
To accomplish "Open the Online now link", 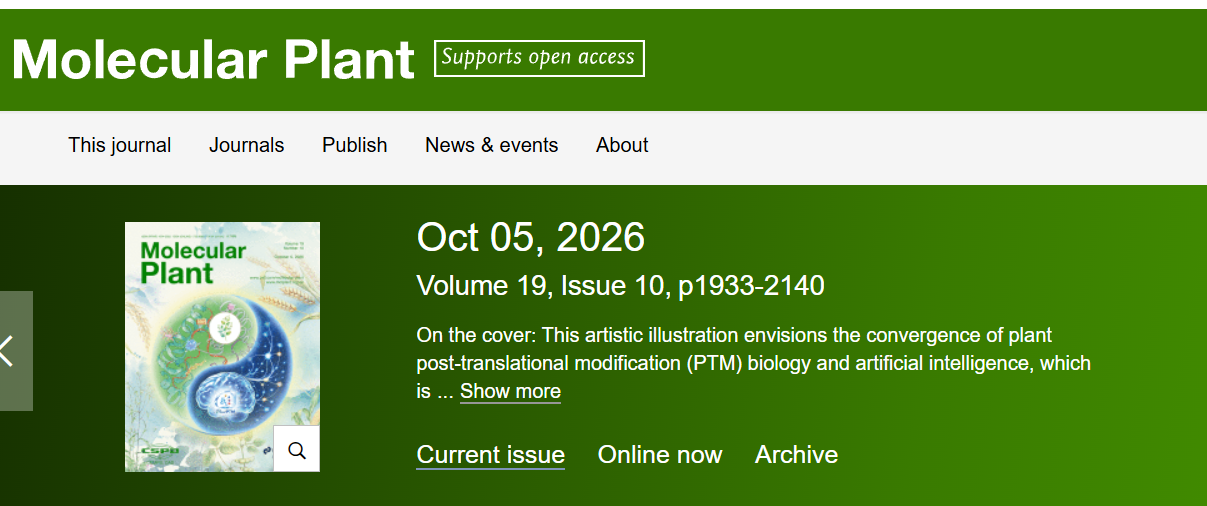I will pyautogui.click(x=660, y=455).
